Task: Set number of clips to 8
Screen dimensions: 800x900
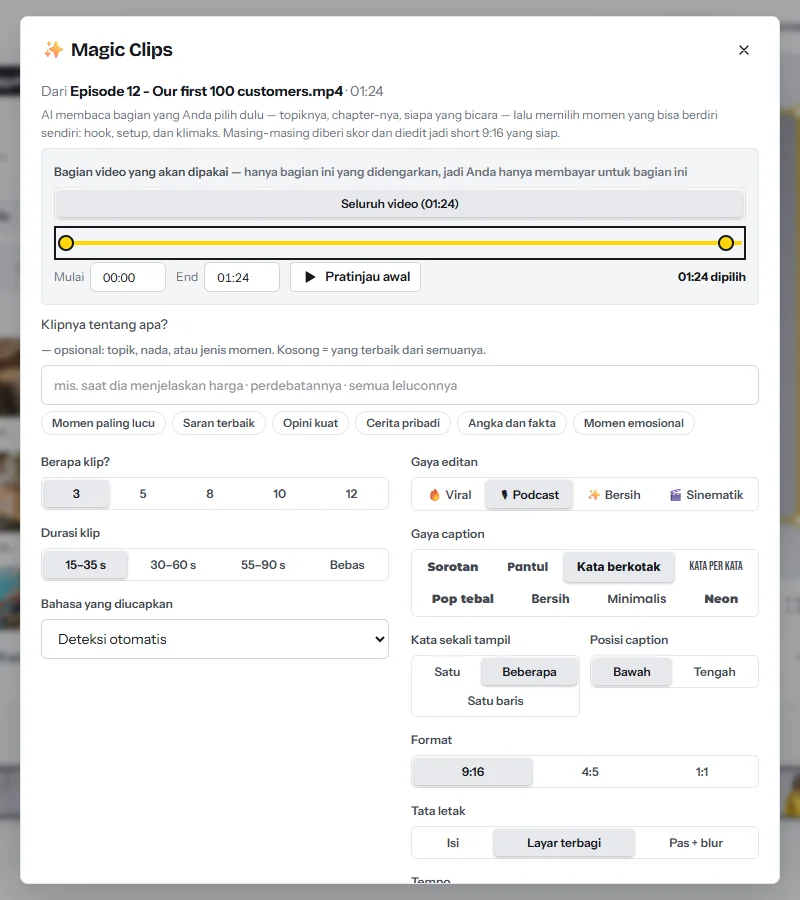Action: click(210, 494)
